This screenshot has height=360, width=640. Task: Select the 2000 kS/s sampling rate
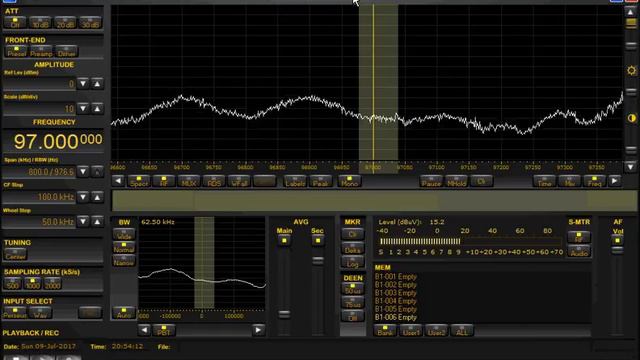tap(52, 283)
